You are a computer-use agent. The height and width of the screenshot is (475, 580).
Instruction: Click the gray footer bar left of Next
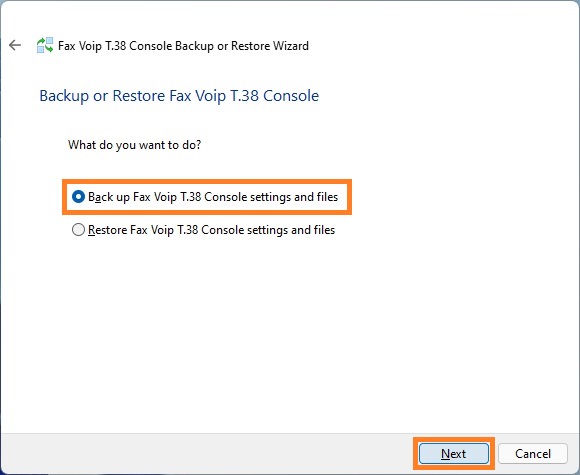click(x=207, y=454)
